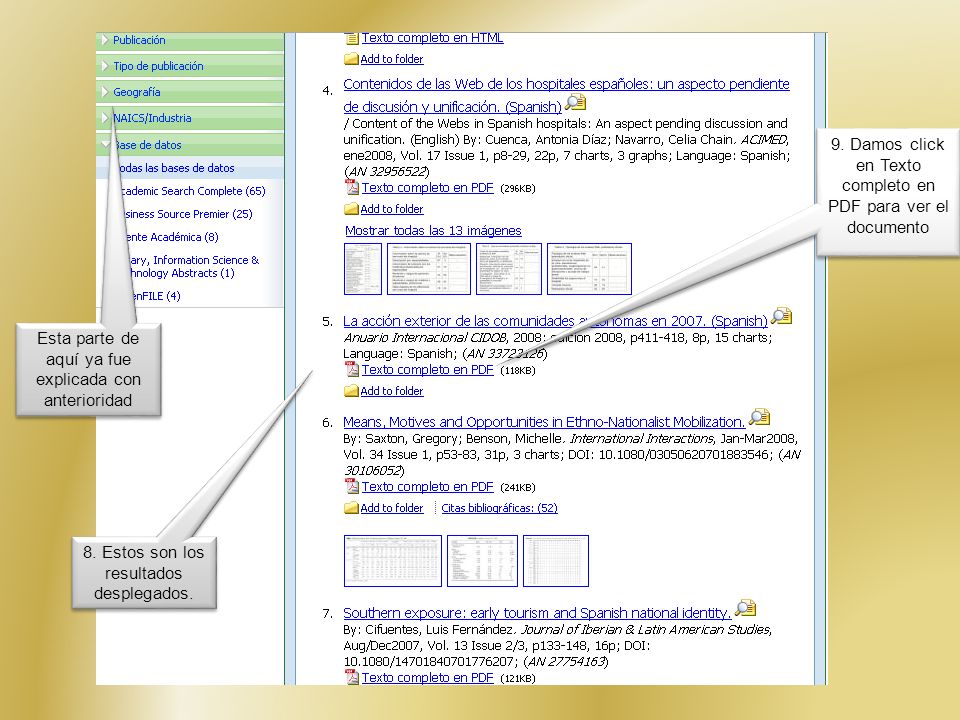960x720 pixels.
Task: Open fourth image thumbnail under result 4
Action: click(x=589, y=269)
